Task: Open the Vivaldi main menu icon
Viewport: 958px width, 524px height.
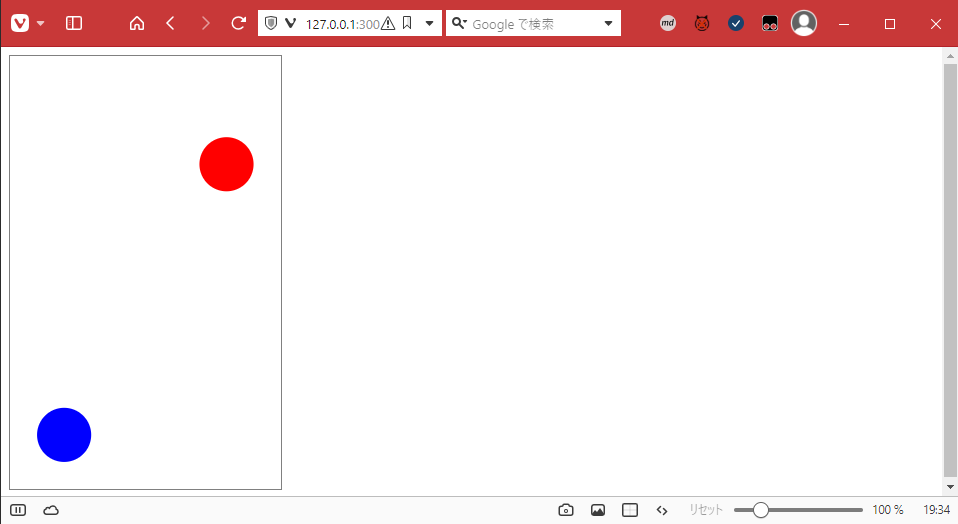Action: pos(20,24)
